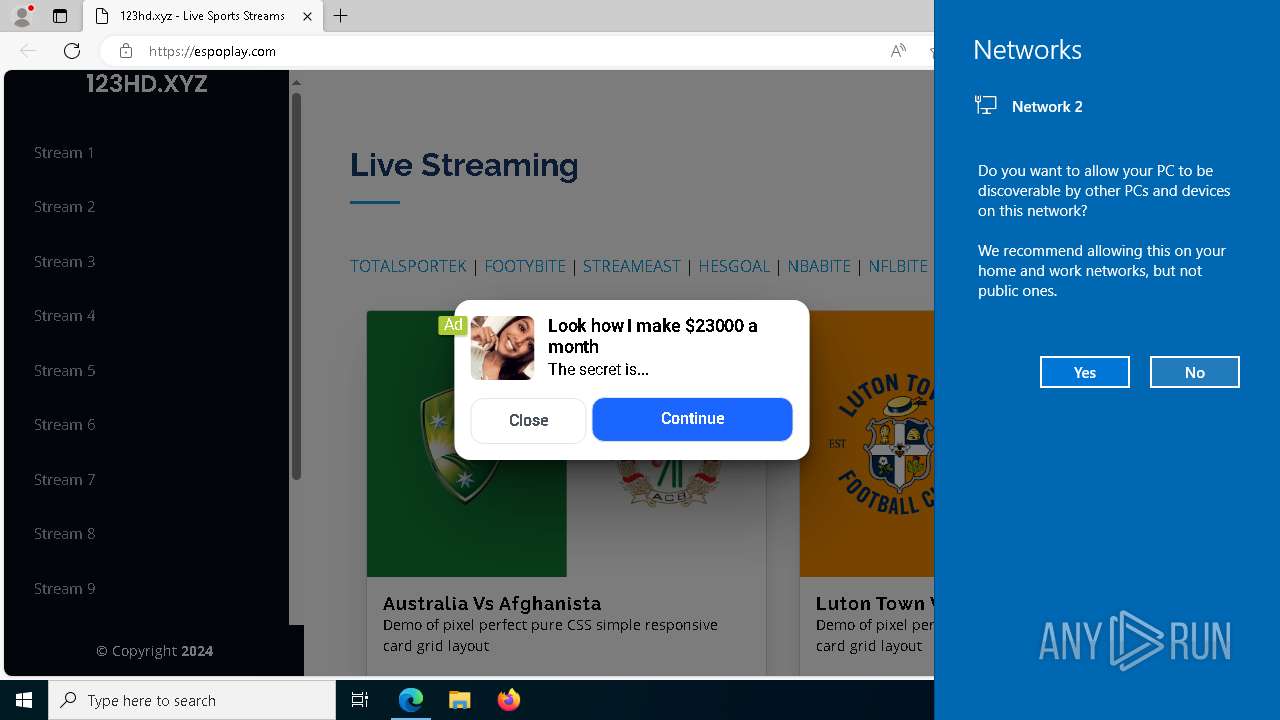Activate the Read aloud icon

click(898, 51)
